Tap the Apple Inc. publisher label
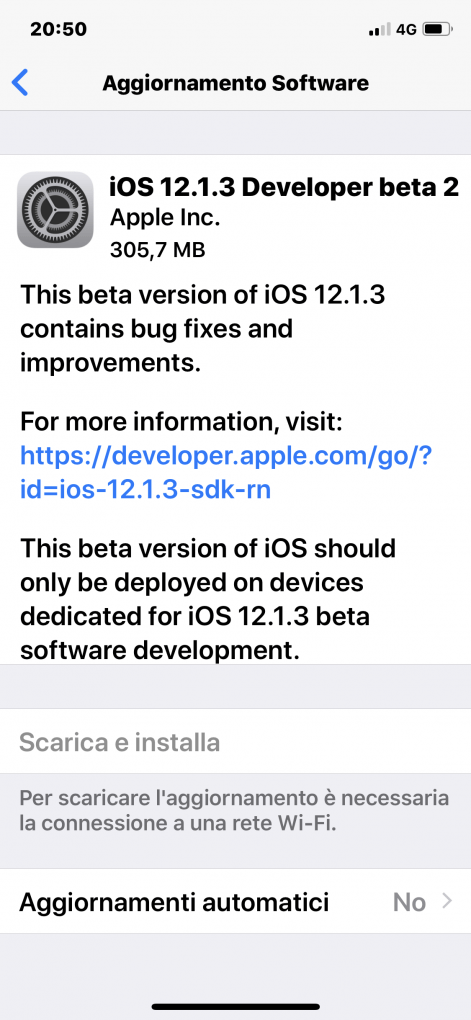Viewport: 471px width, 1020px height. [165, 218]
